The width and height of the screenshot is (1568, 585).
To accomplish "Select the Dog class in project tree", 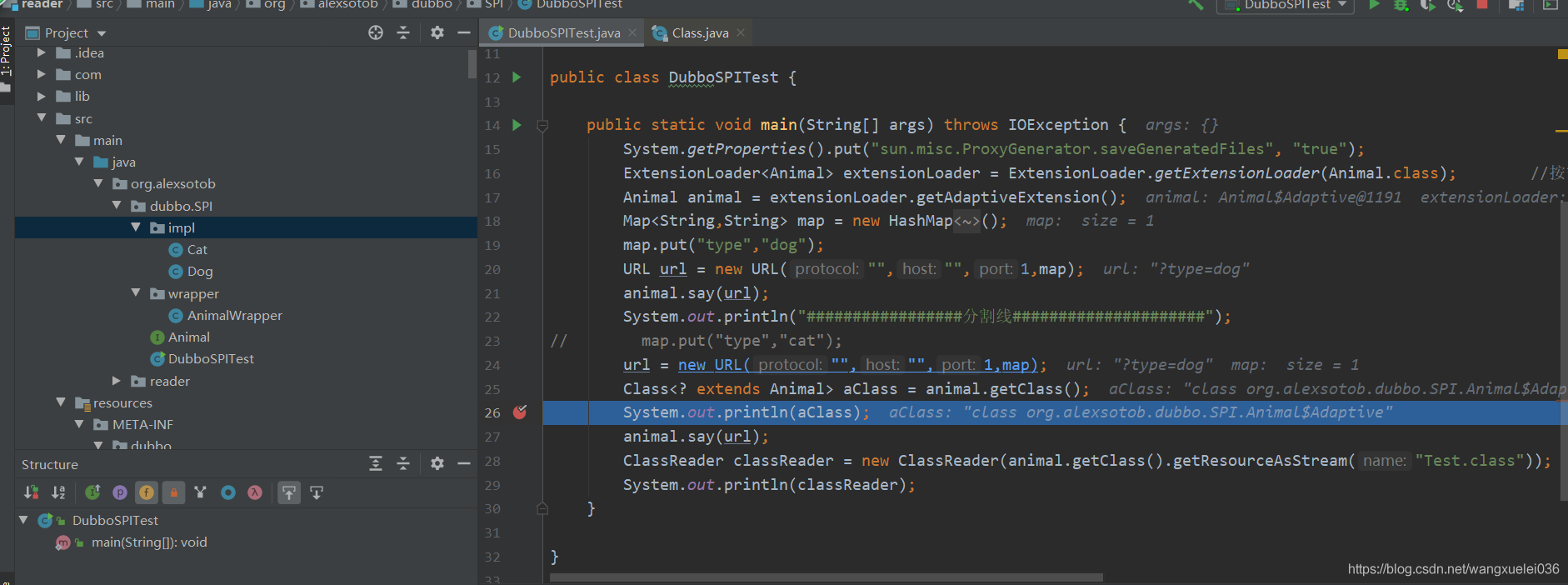I will click(200, 271).
